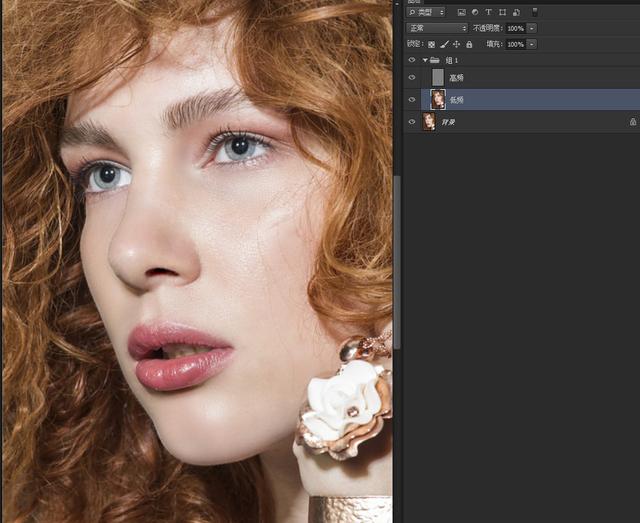Click lock position move icon
The image size is (640, 523).
(x=456, y=44)
